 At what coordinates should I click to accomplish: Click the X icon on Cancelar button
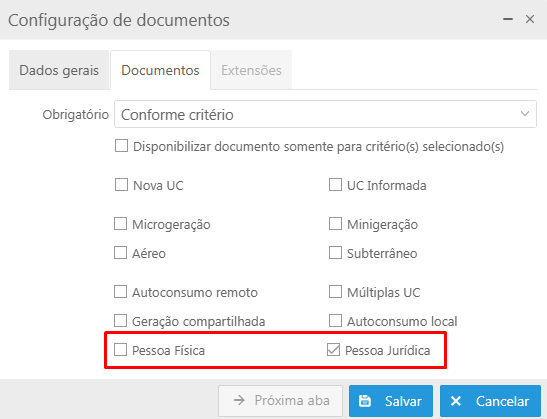[456, 401]
